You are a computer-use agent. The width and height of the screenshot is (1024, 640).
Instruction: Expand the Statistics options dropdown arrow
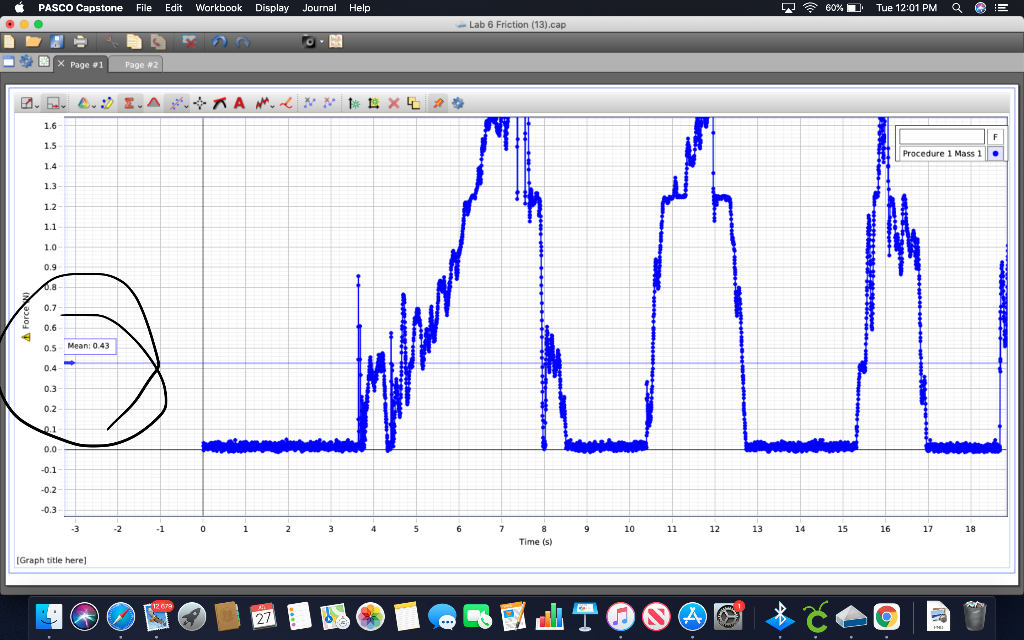tap(139, 106)
